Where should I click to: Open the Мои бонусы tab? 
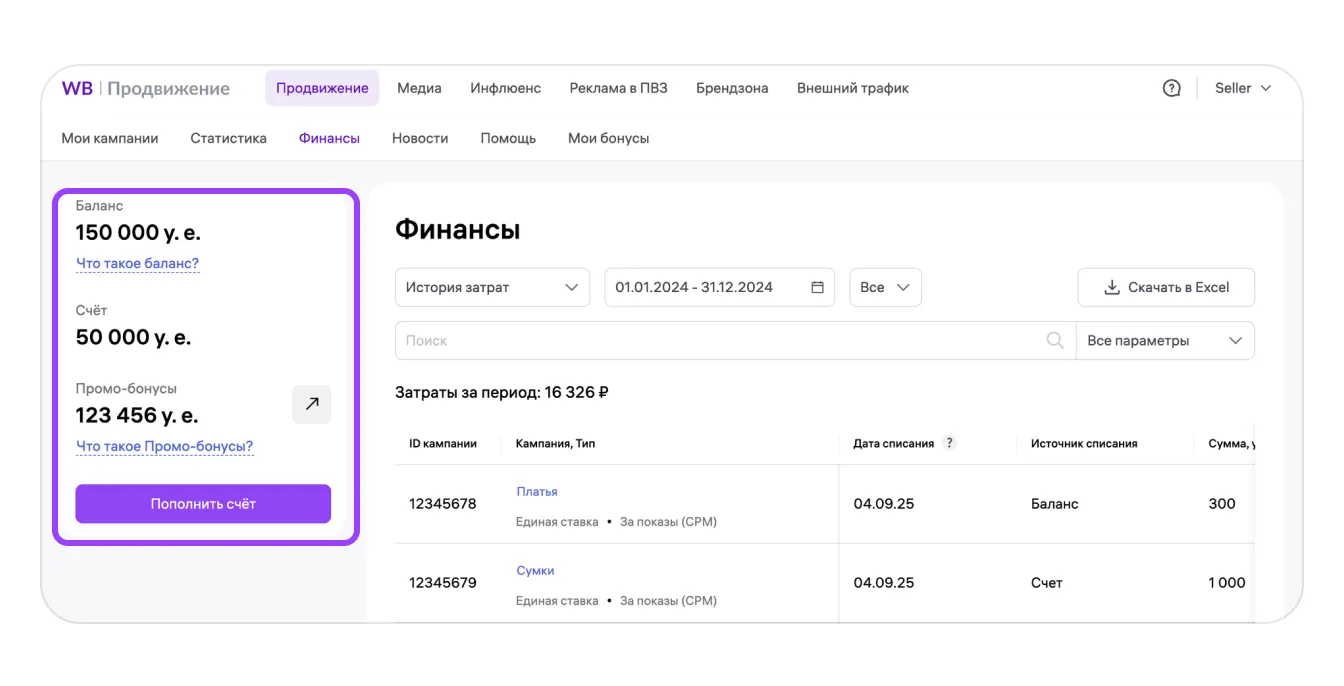point(608,138)
